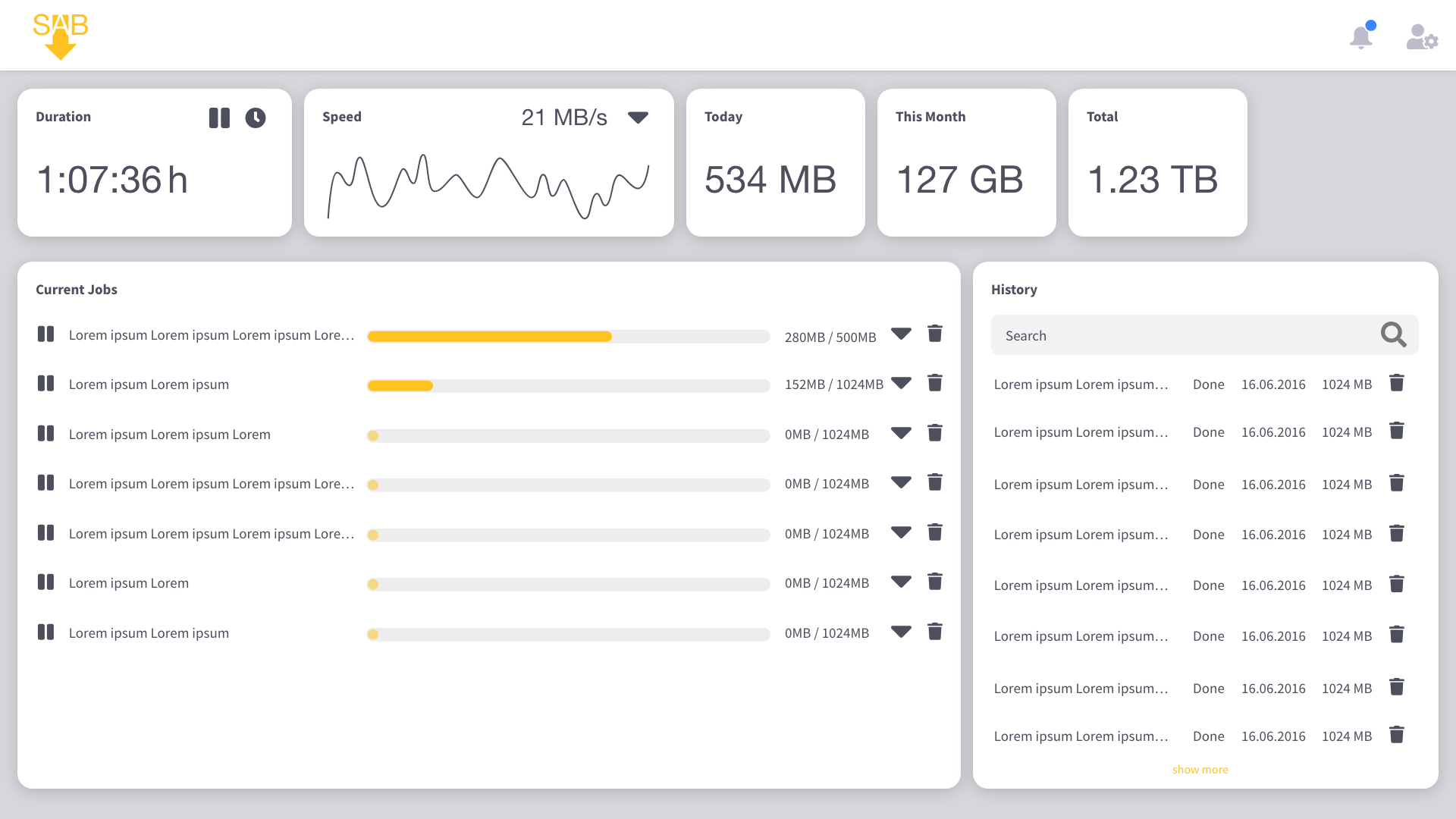
Task: Click the 'Current Jobs' heading
Action: tap(77, 290)
